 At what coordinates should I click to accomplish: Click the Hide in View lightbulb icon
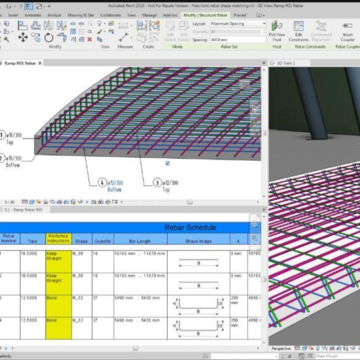99,24
